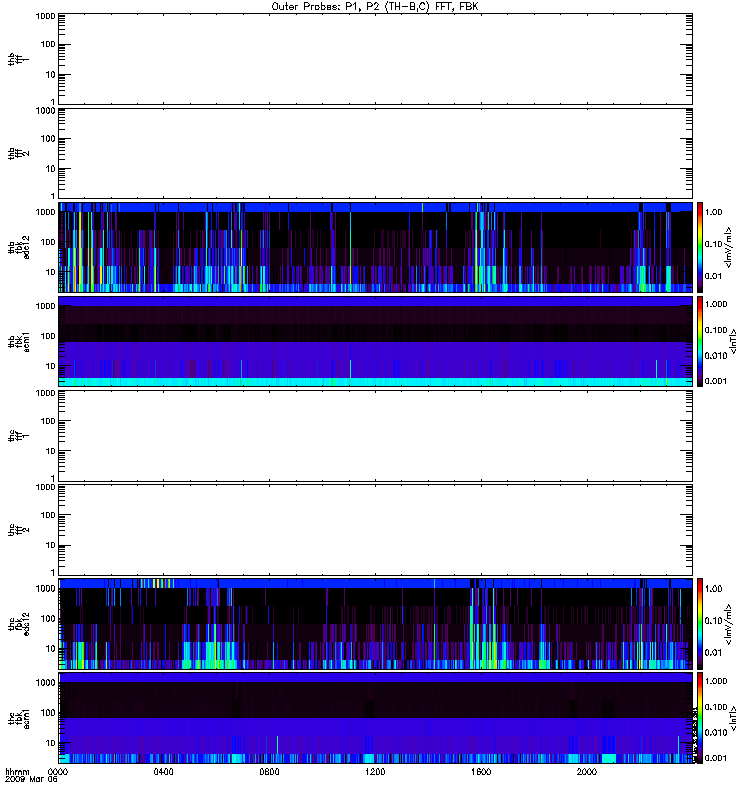Click the 'thc fbk edc12' y-axis title
This screenshot has height=800, width=750.
[x=19, y=623]
